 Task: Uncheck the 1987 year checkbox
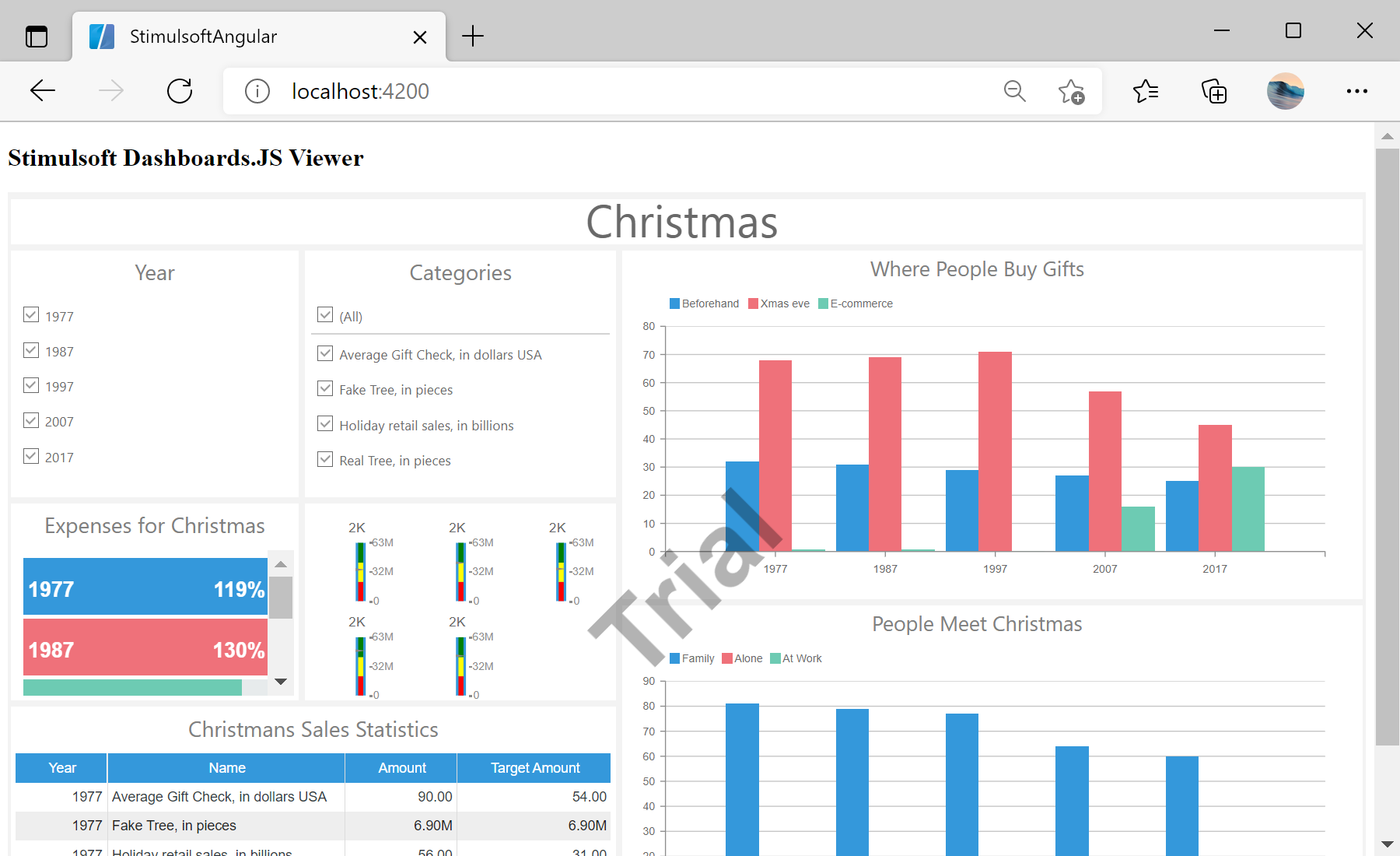(31, 350)
